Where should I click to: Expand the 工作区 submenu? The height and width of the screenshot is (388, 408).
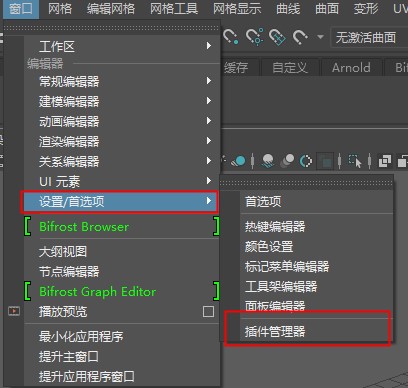(x=122, y=46)
